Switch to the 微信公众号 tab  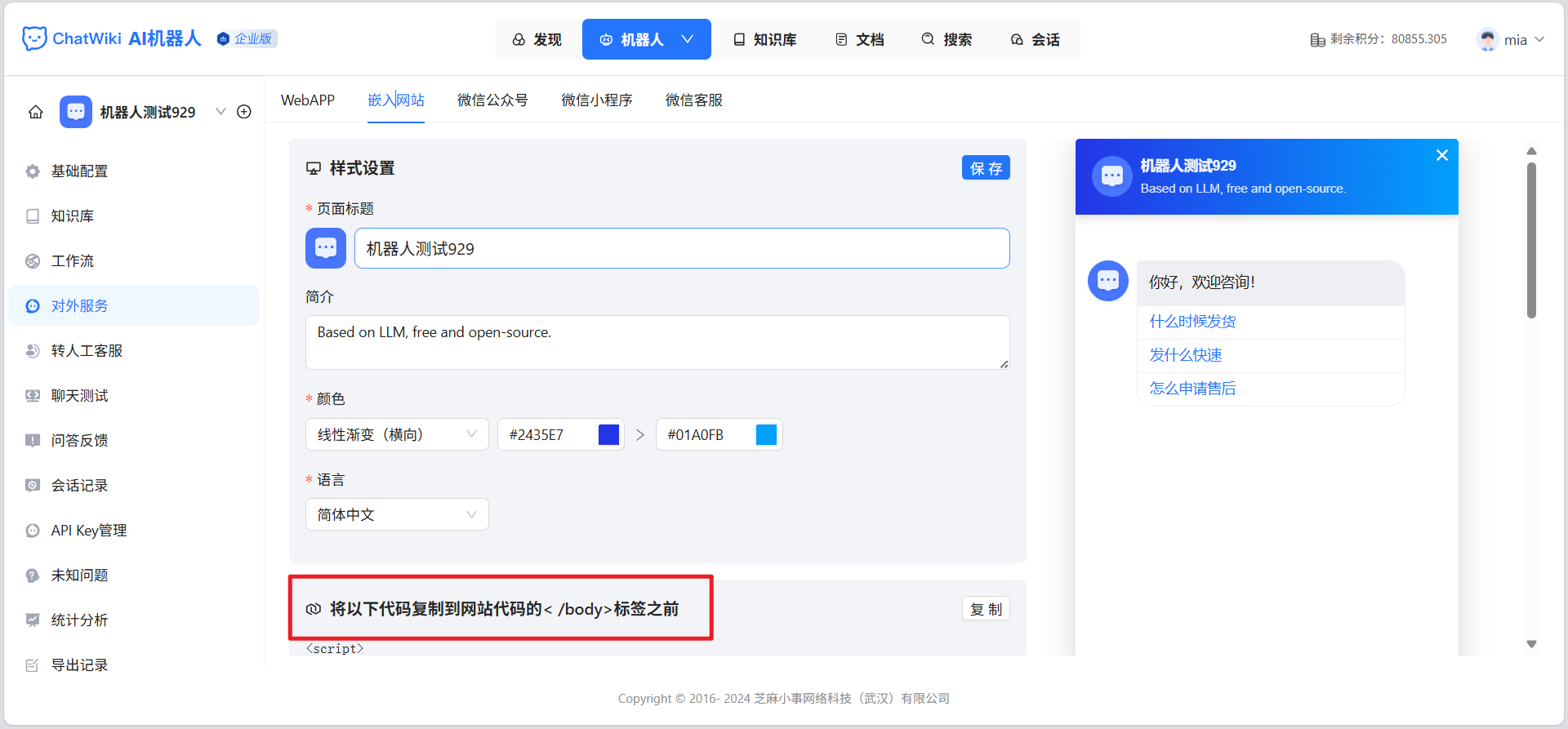[492, 100]
